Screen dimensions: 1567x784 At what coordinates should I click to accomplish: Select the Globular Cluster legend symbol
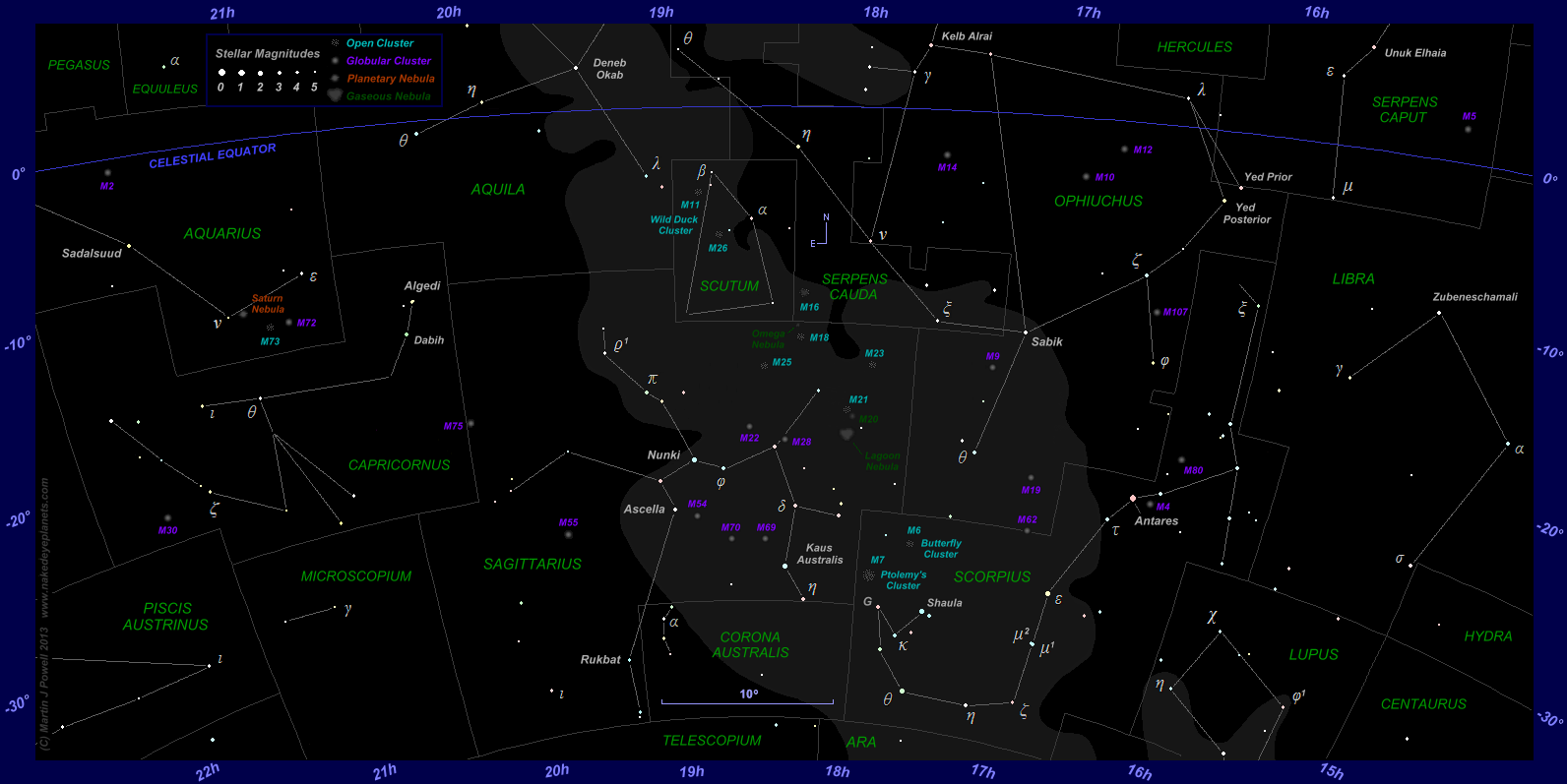[336, 61]
